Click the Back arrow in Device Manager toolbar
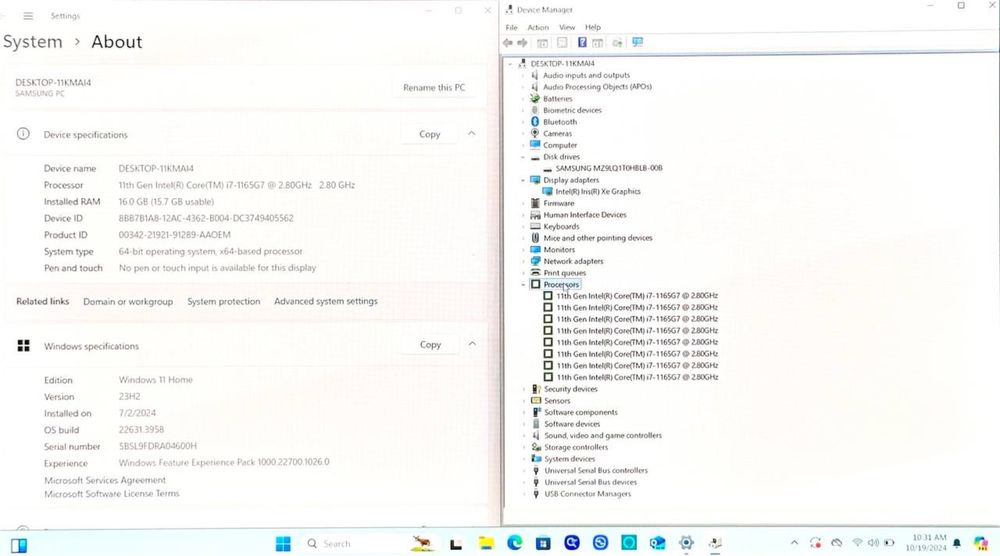Viewport: 1000px width, 556px height. click(508, 43)
